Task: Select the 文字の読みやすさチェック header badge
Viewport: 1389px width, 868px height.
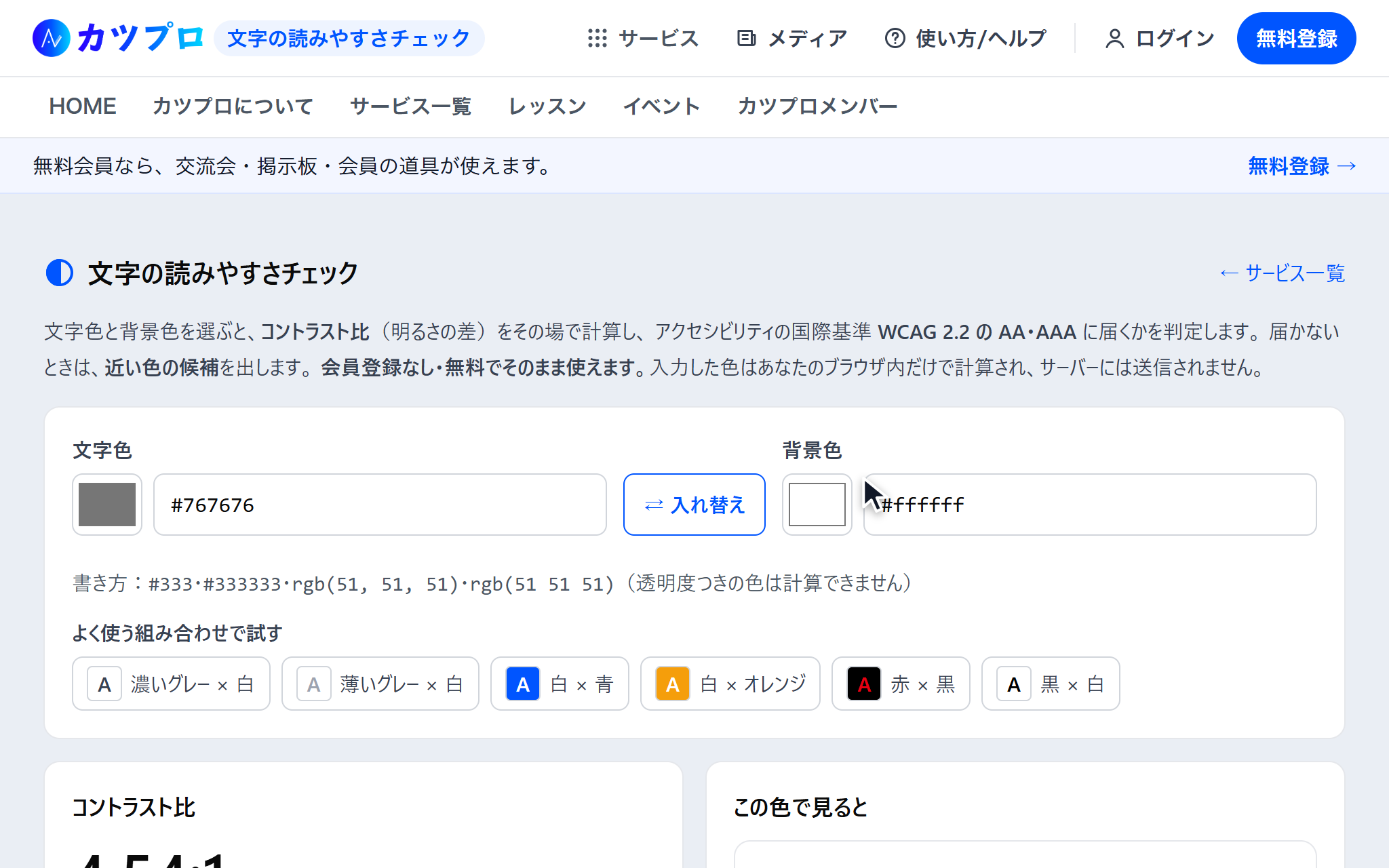Action: click(x=349, y=38)
